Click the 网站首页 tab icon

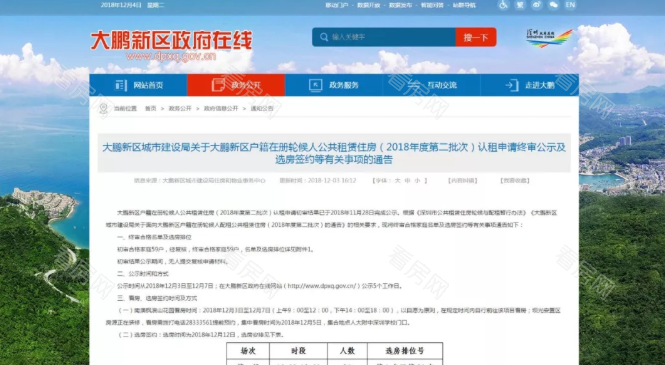[x=121, y=85]
